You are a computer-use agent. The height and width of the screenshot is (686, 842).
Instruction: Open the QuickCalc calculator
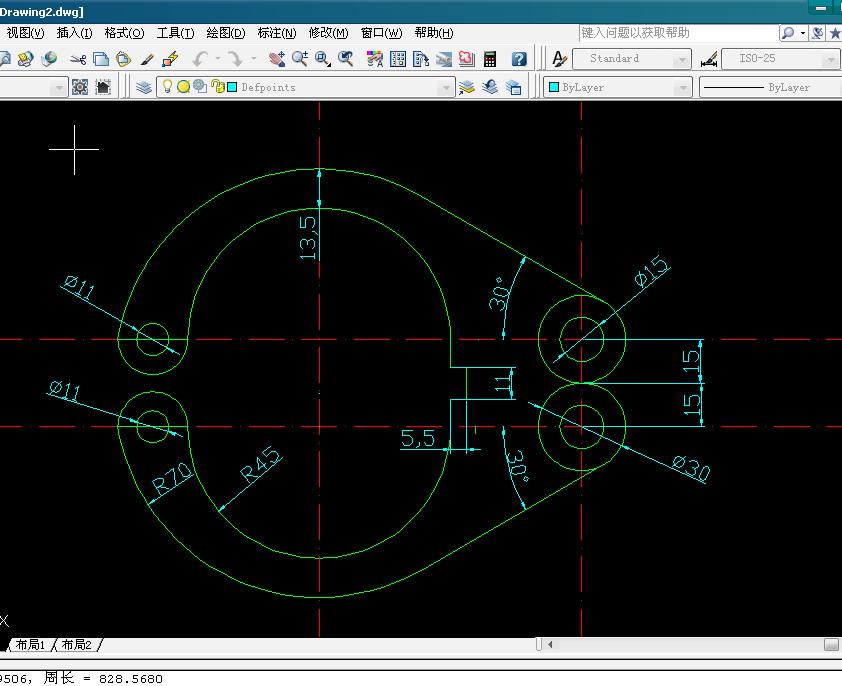click(x=490, y=59)
